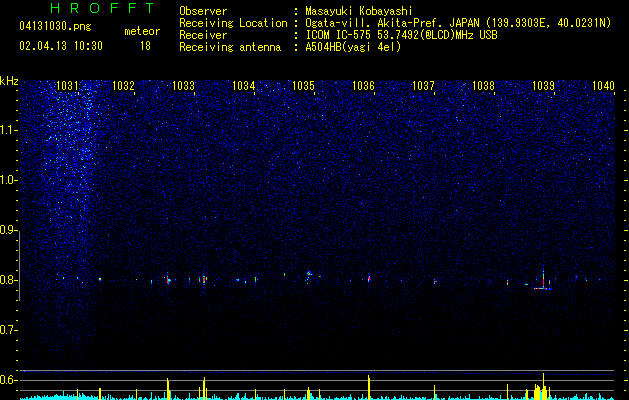
Task: Click time marker 1040
Action: pyautogui.click(x=603, y=85)
